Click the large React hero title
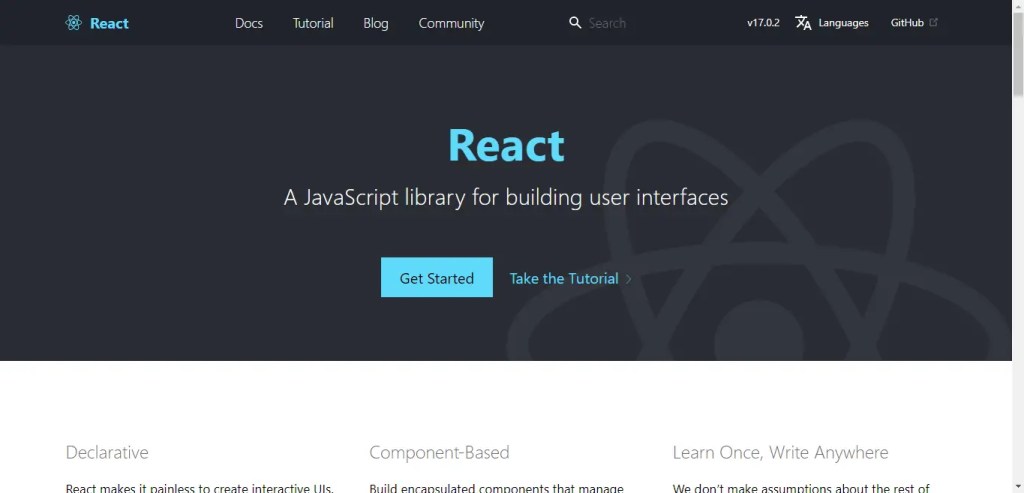The height and width of the screenshot is (493, 1024). pos(506,144)
